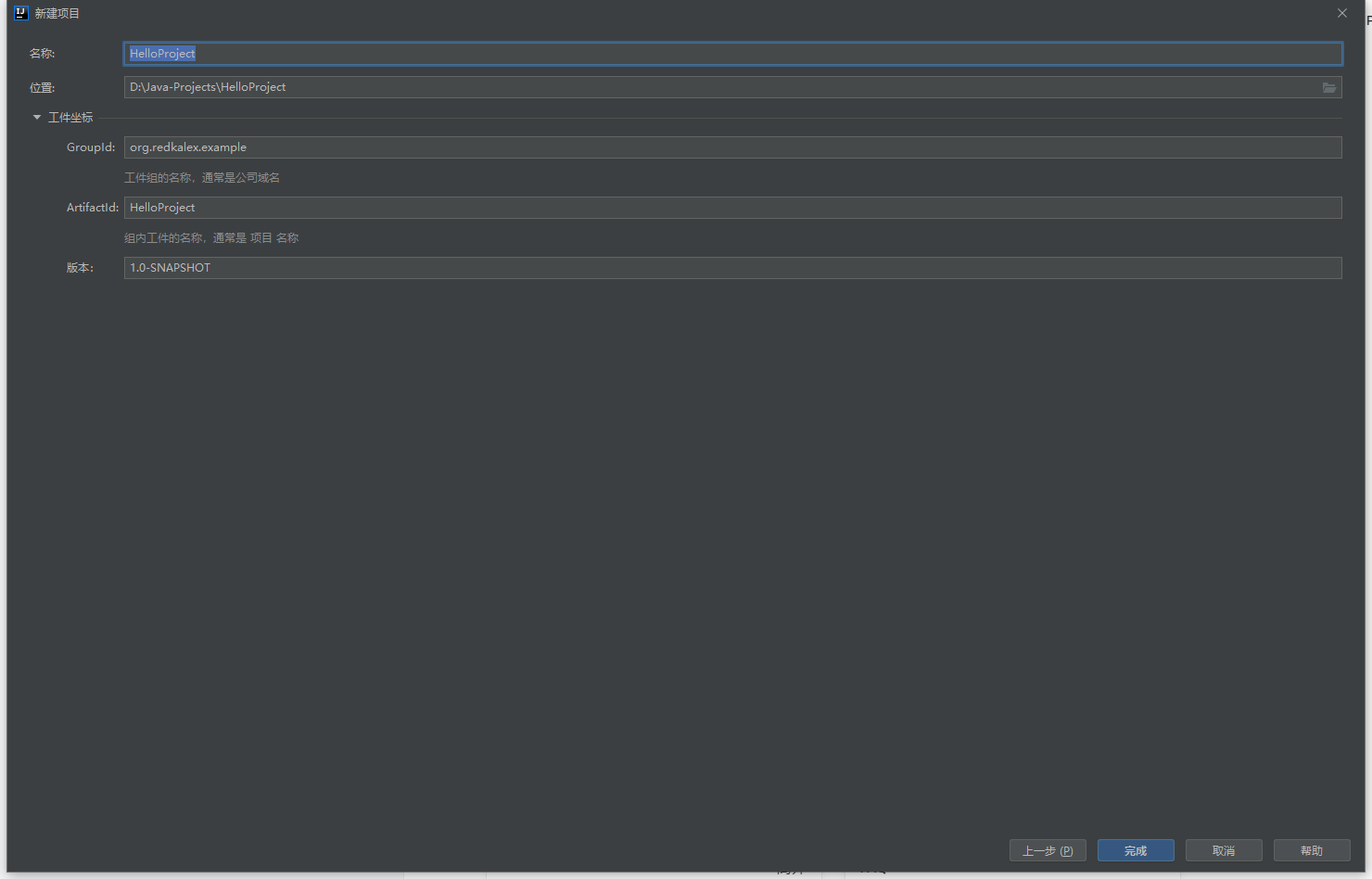This screenshot has width=1372, height=879.
Task: Click the 版本 label
Action: (x=80, y=268)
